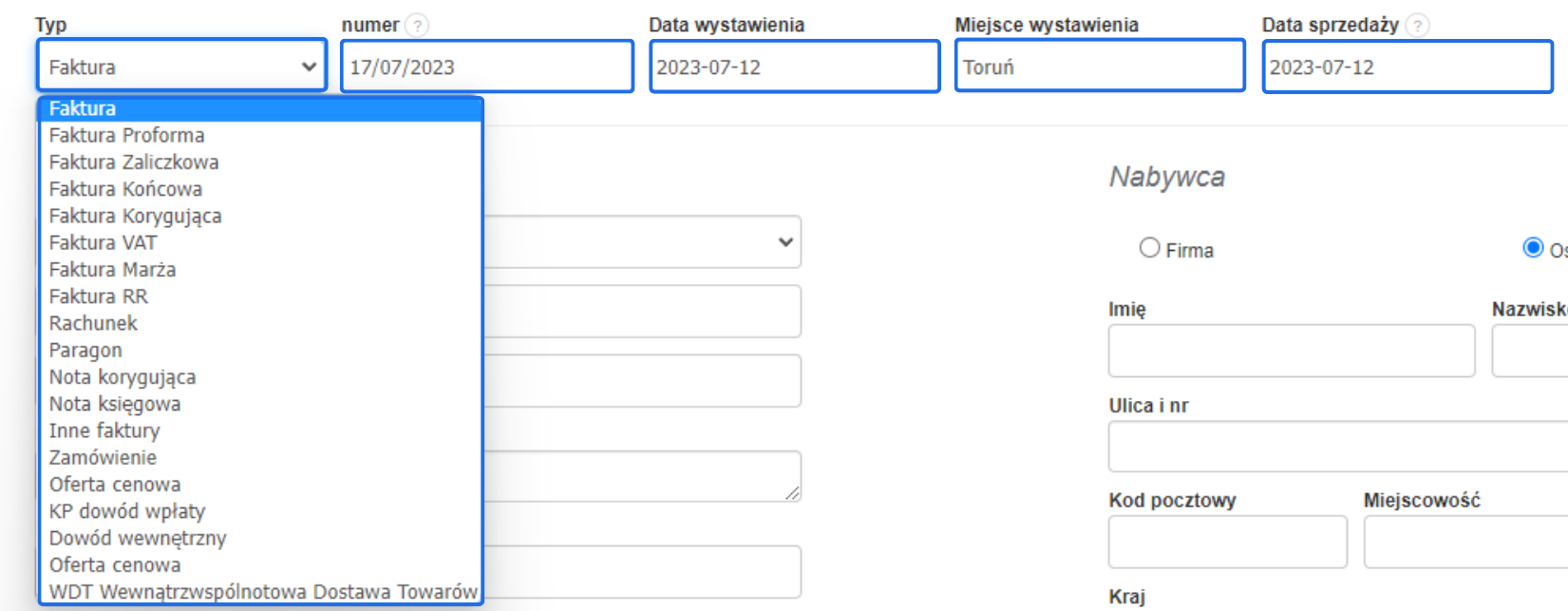Click the Miejsce wystawienia field
This screenshot has width=1568, height=611.
[1100, 67]
